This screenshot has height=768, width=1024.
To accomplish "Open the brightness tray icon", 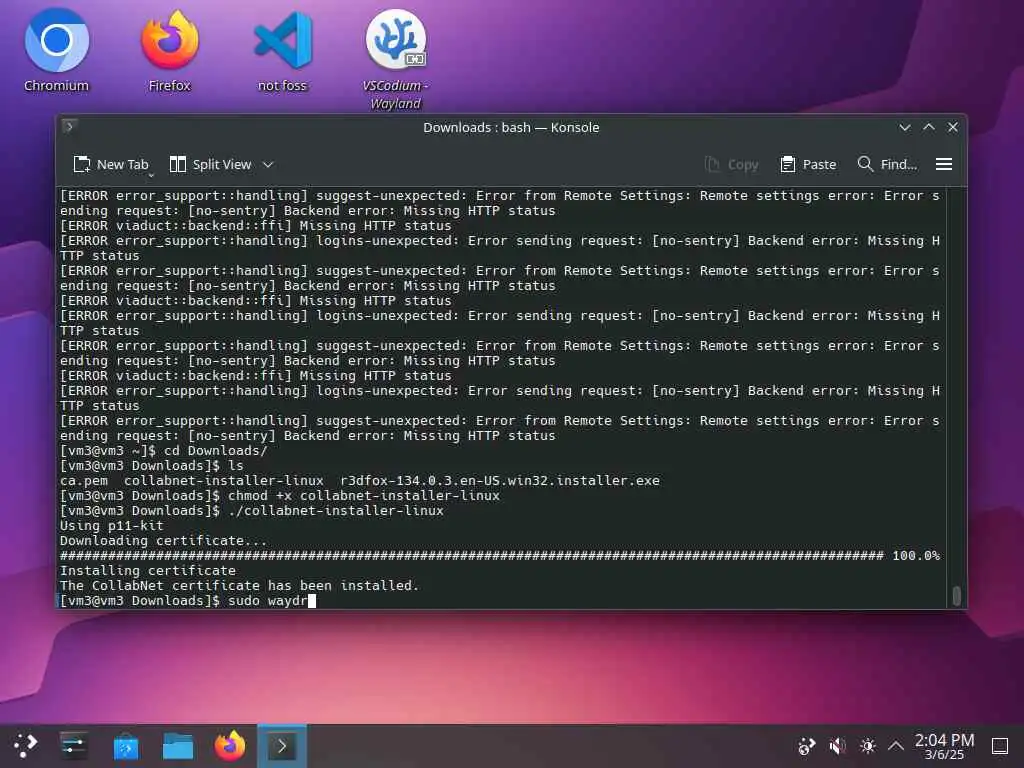I will (x=867, y=746).
